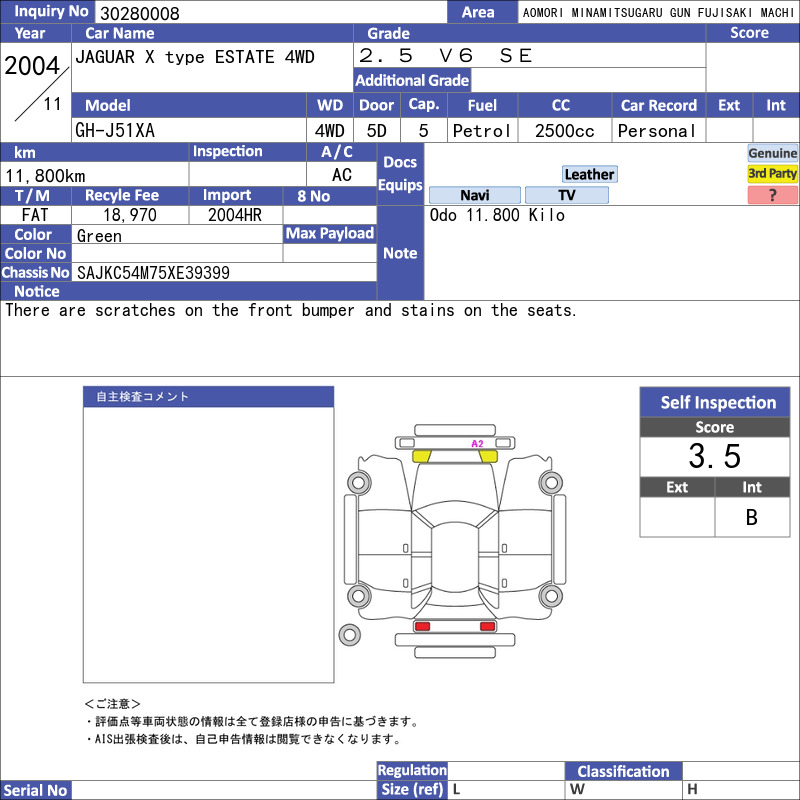
Task: Click the 5D door value
Action: [377, 131]
